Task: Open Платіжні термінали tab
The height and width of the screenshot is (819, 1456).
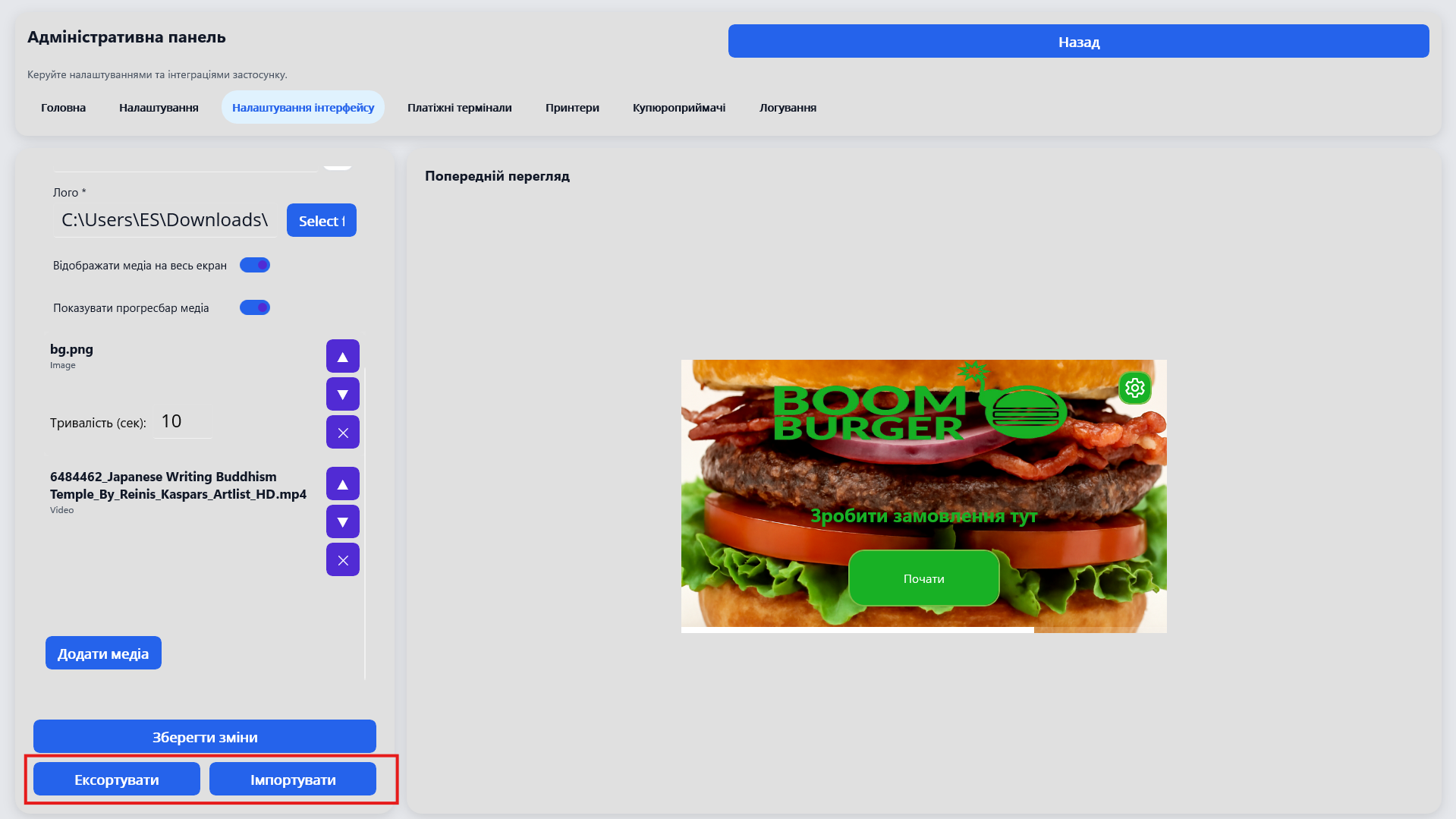Action: [459, 108]
